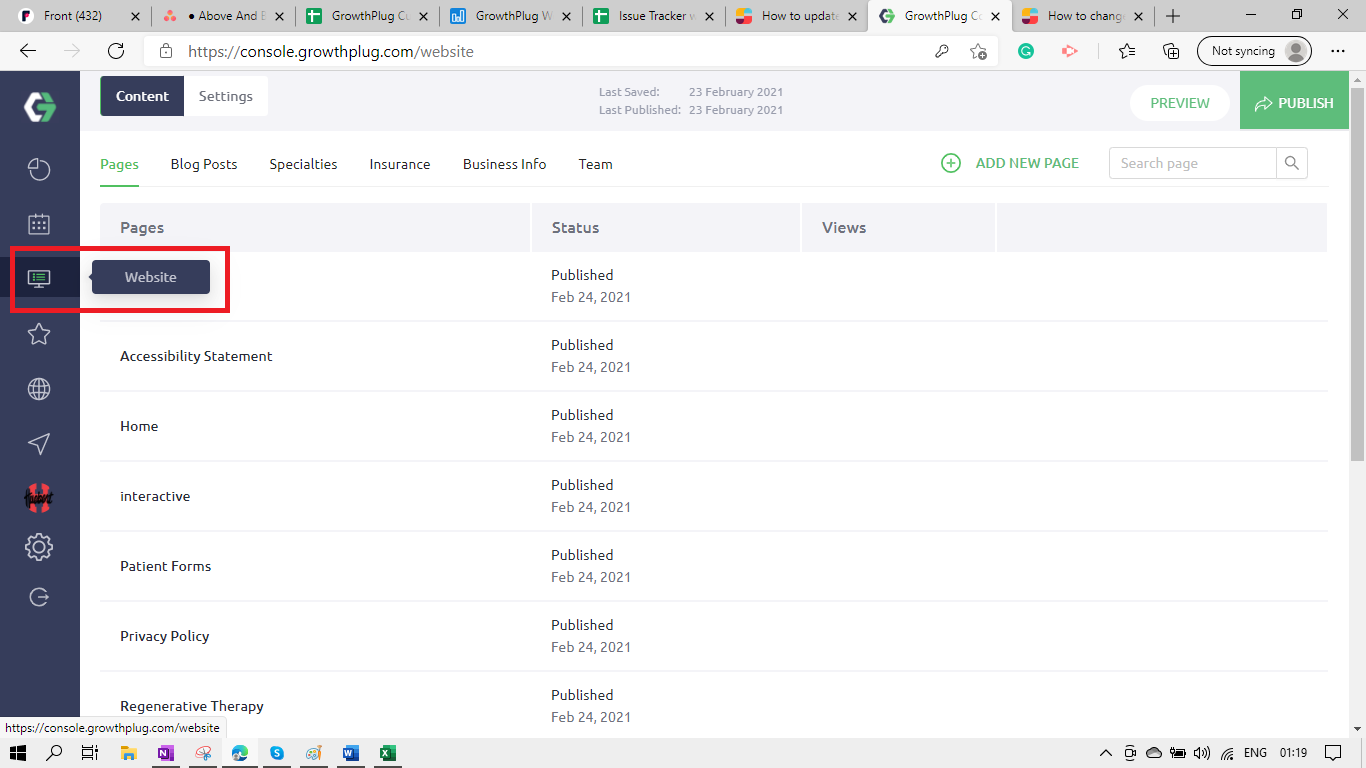1366x768 pixels.
Task: Switch to the Issue Tracker browser tab
Action: 655,16
